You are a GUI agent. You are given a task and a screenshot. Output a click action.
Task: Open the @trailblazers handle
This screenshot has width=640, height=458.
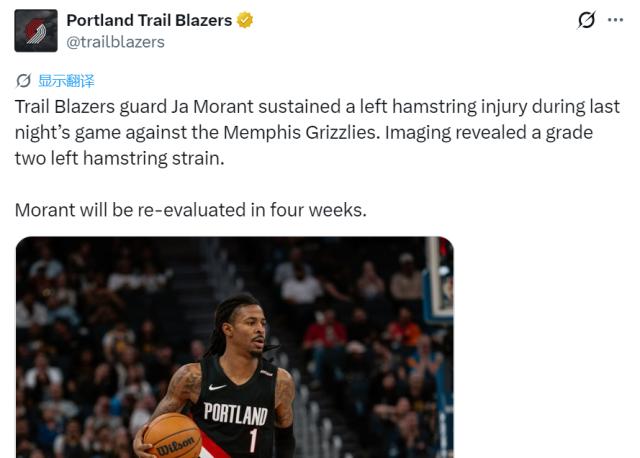tap(116, 42)
